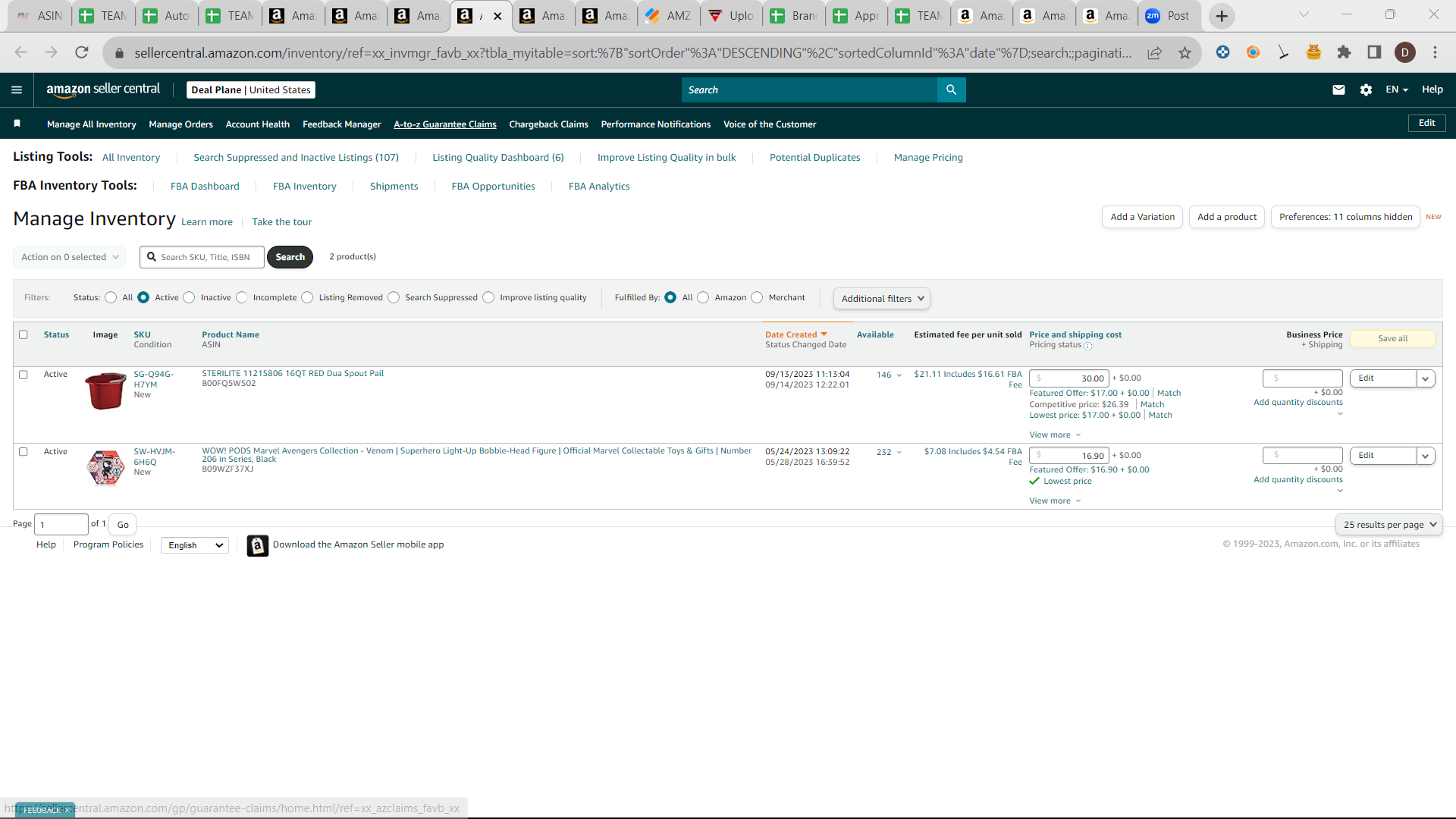Change 25 results per page dropdown

1389,525
